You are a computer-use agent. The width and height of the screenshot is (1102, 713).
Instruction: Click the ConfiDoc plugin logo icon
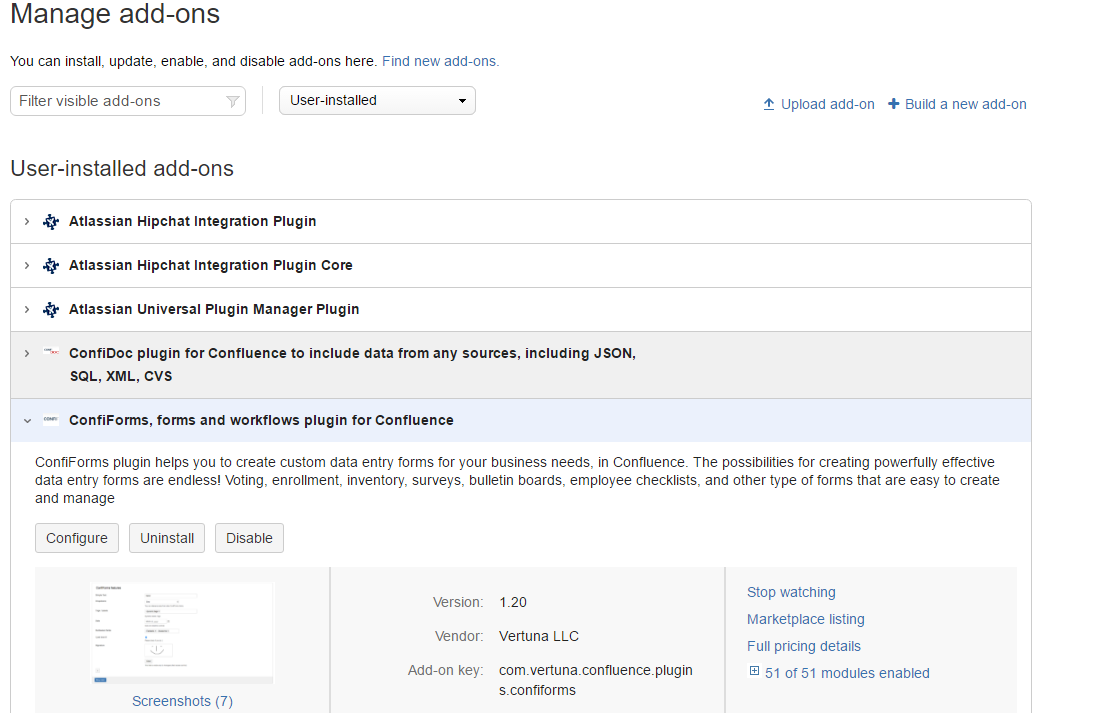(51, 352)
